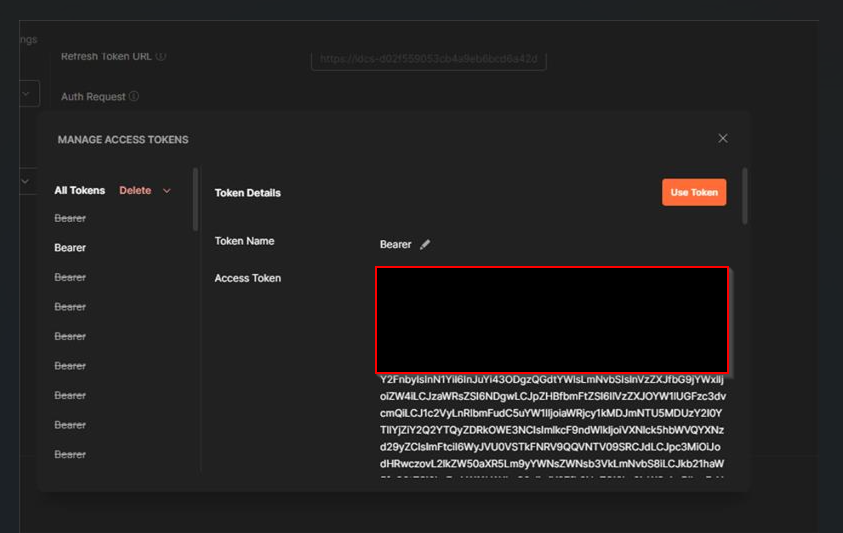Click token line starting with oiZW4iLCJz
The width and height of the screenshot is (843, 533).
tap(553, 396)
